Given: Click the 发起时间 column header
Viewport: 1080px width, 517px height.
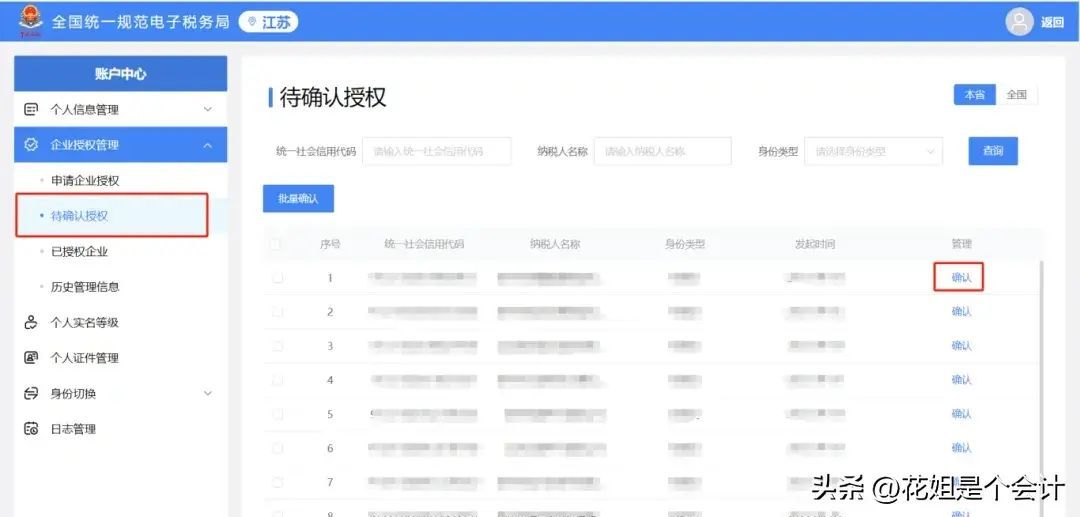Looking at the screenshot, I should coord(815,244).
